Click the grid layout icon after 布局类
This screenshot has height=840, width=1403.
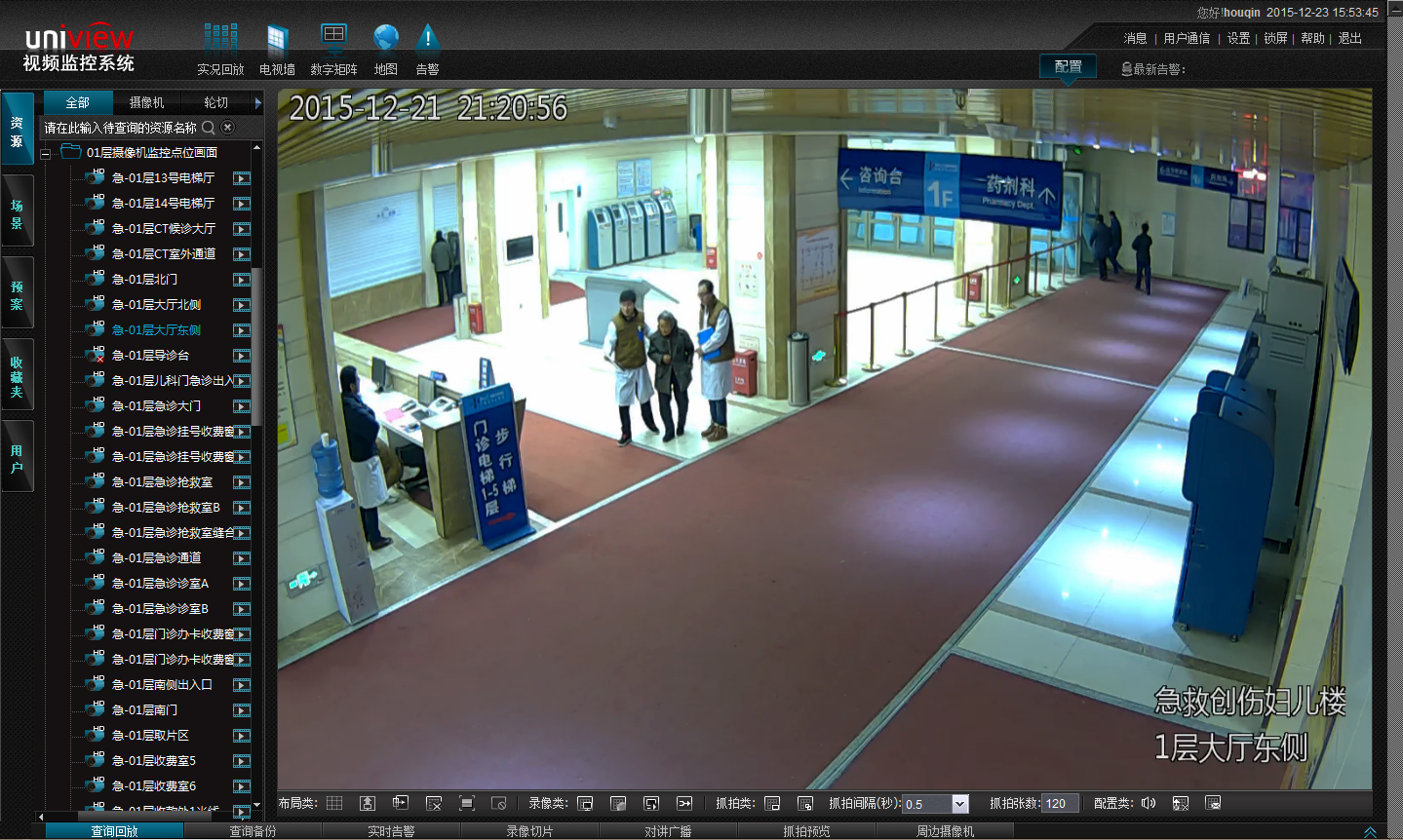[x=334, y=803]
